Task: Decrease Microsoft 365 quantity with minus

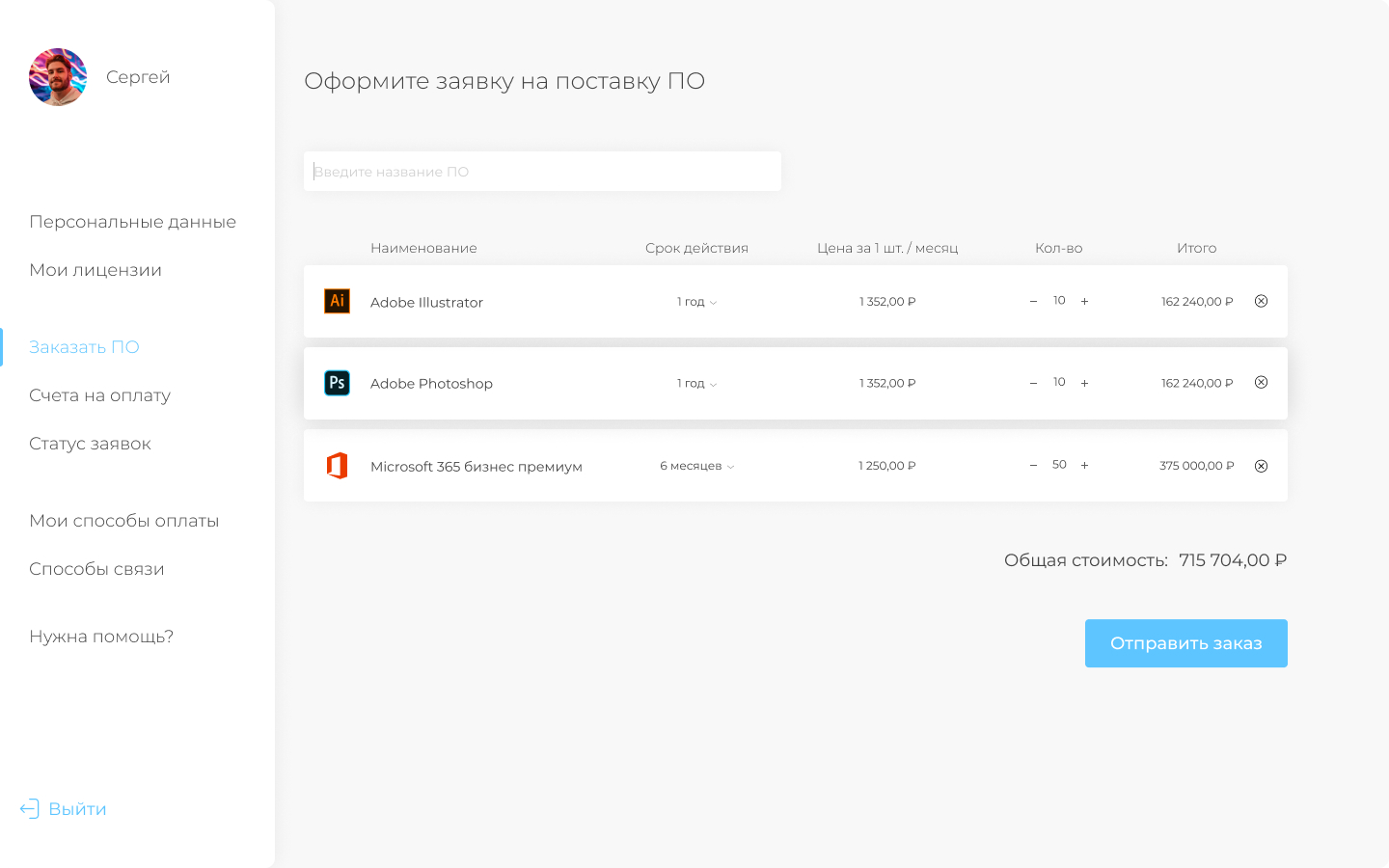Action: point(1033,465)
